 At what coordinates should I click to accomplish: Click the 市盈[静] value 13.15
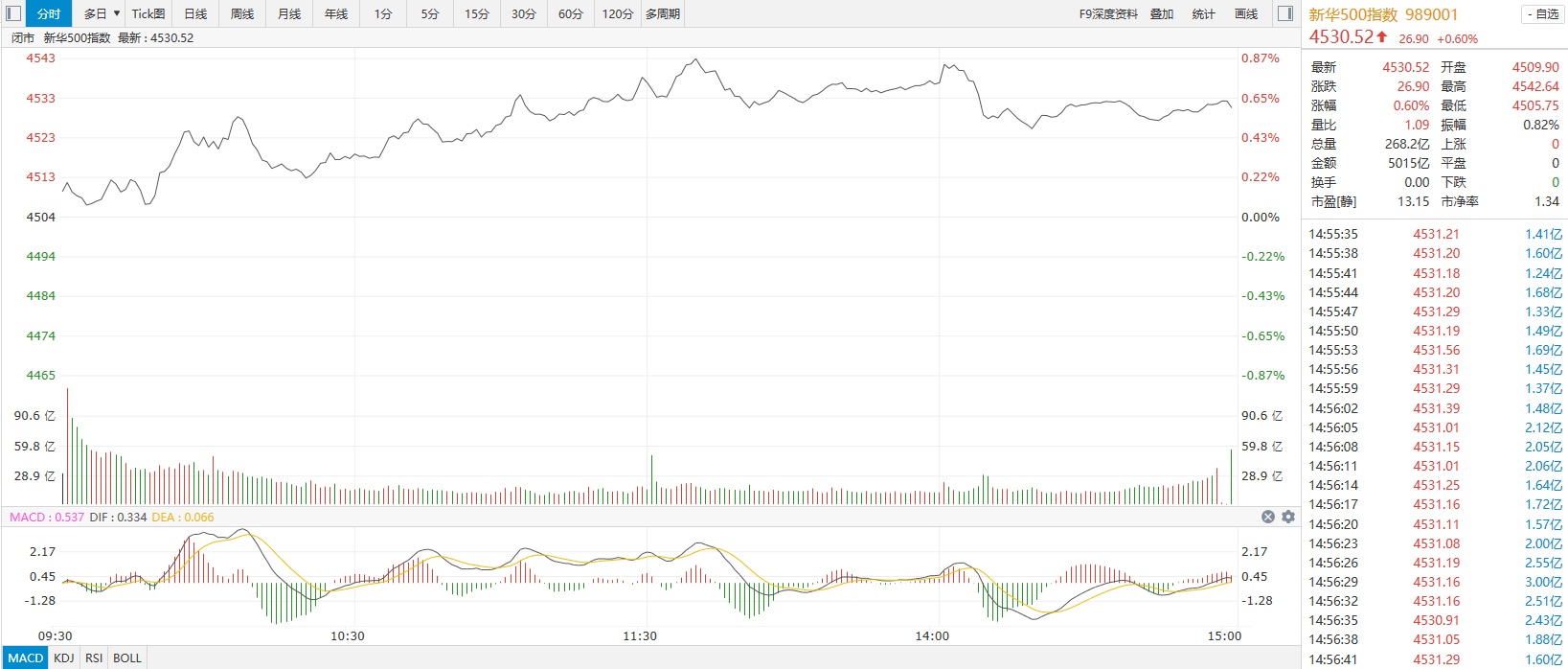pyautogui.click(x=1413, y=201)
